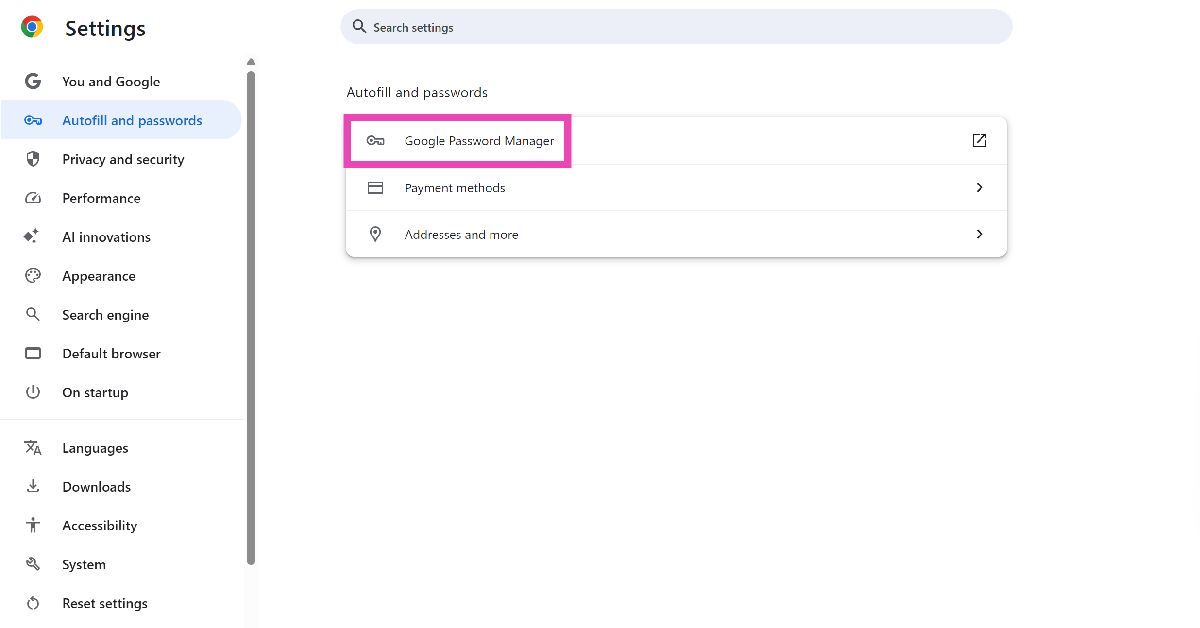Click the person icon for Accessibility

33,526
